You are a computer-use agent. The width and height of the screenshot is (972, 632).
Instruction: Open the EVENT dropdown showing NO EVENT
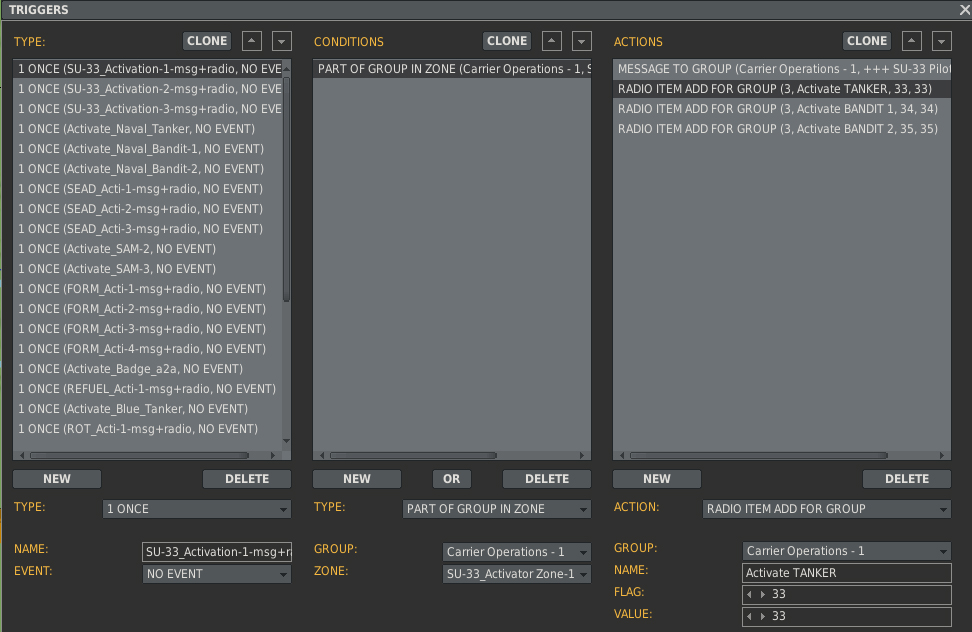pyautogui.click(x=216, y=574)
